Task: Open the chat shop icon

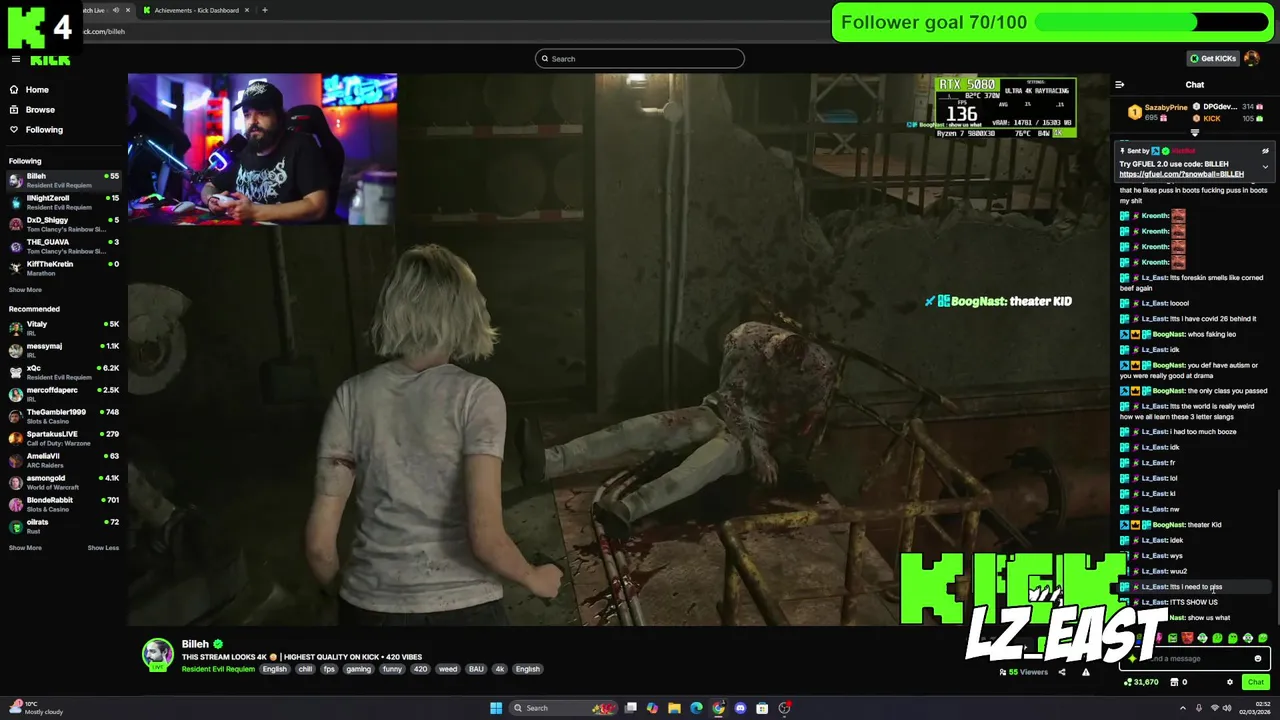Action: [x=1174, y=682]
